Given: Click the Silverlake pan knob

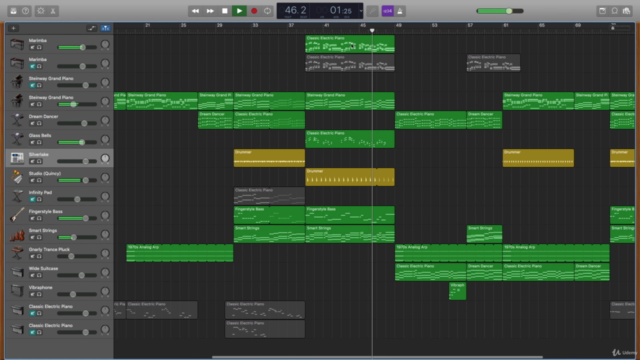Looking at the screenshot, I should click(x=105, y=158).
